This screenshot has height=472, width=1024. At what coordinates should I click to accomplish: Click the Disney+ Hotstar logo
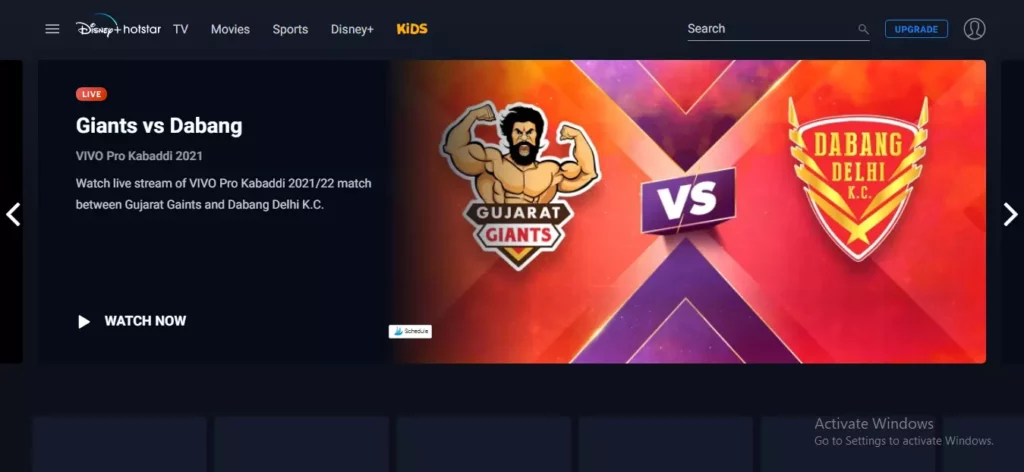pyautogui.click(x=118, y=28)
